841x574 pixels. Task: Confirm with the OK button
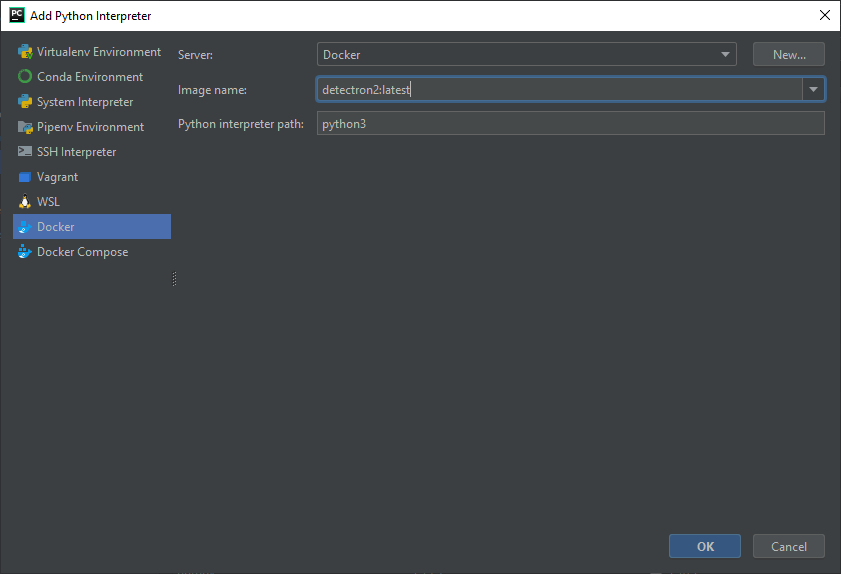[x=705, y=546]
